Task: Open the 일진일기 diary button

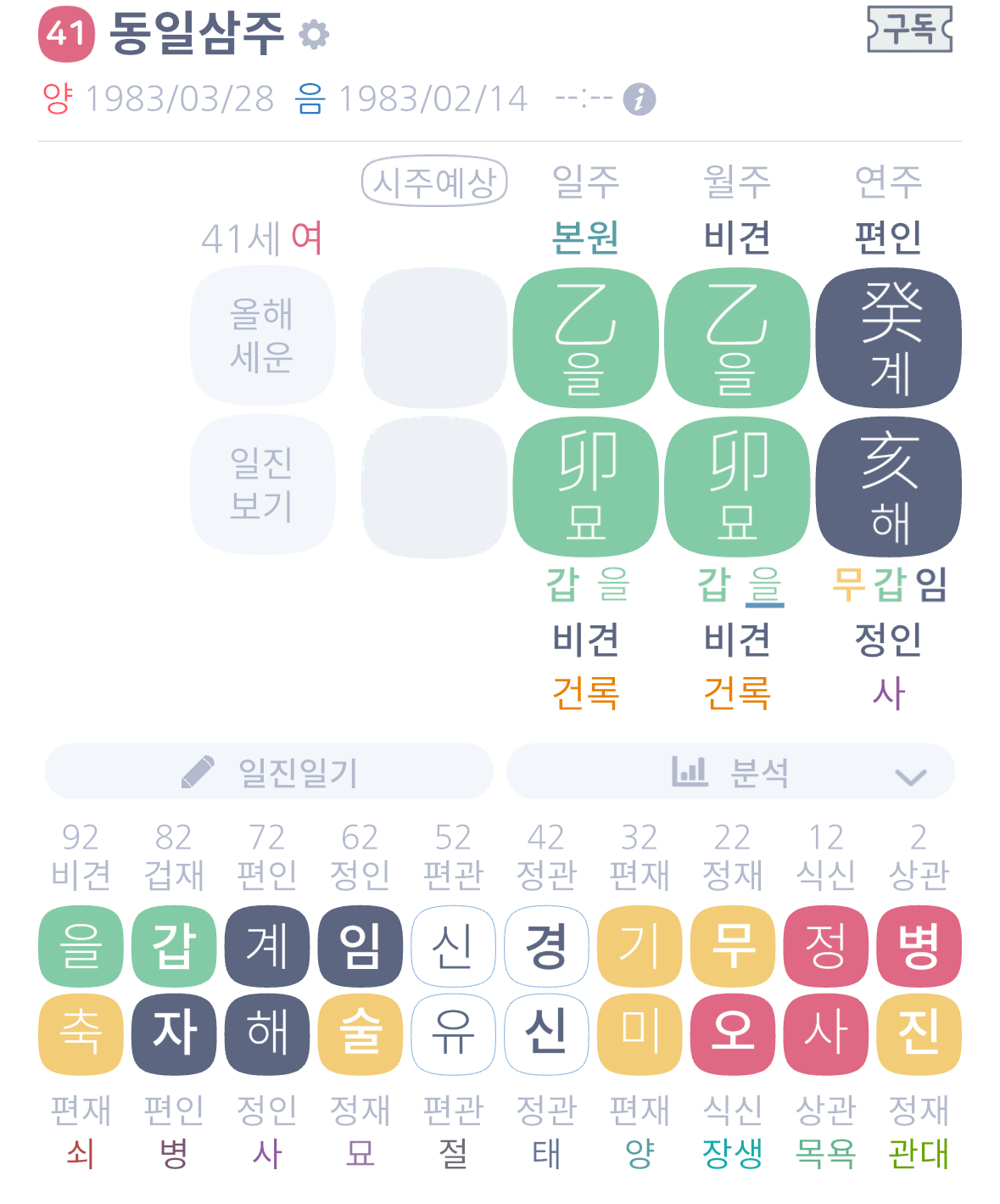Action: [269, 772]
